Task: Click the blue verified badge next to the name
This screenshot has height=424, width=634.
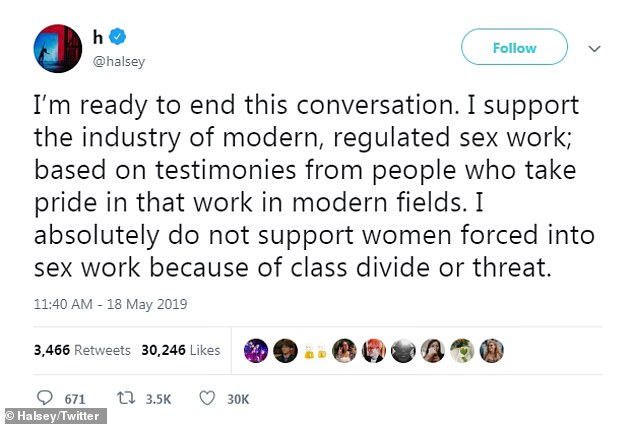Action: (x=118, y=37)
